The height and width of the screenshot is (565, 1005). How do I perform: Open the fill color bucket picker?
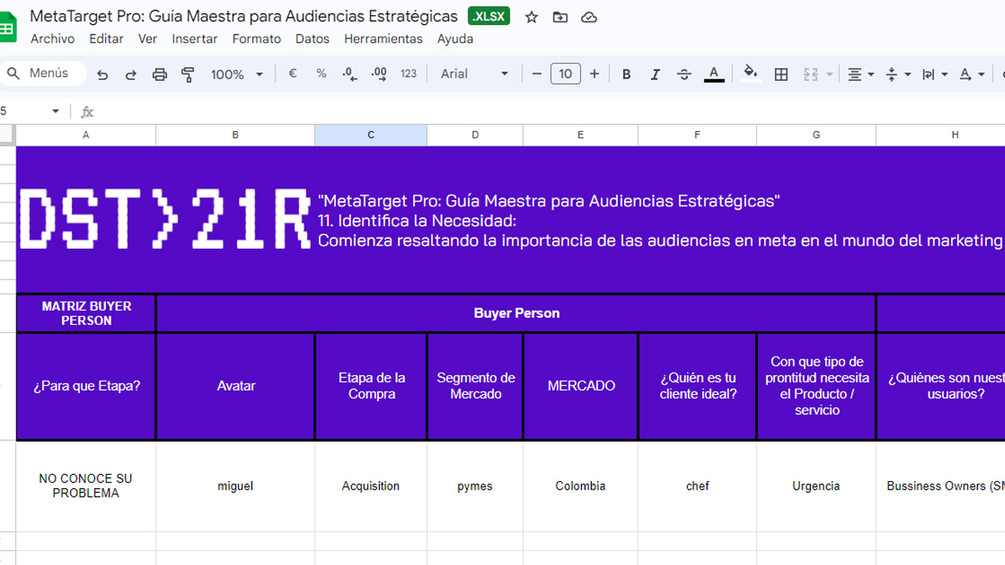tap(751, 74)
